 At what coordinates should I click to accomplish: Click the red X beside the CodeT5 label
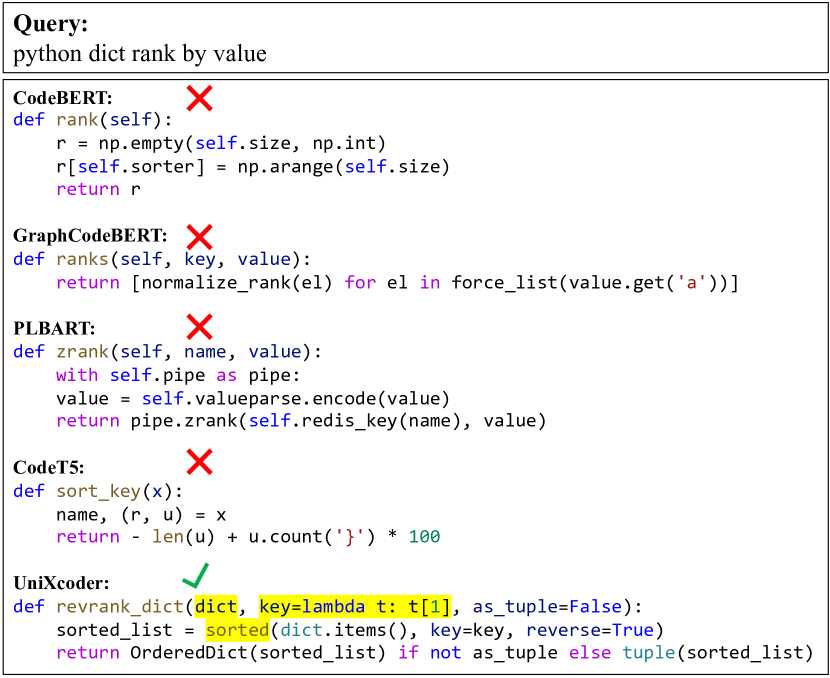pos(200,462)
